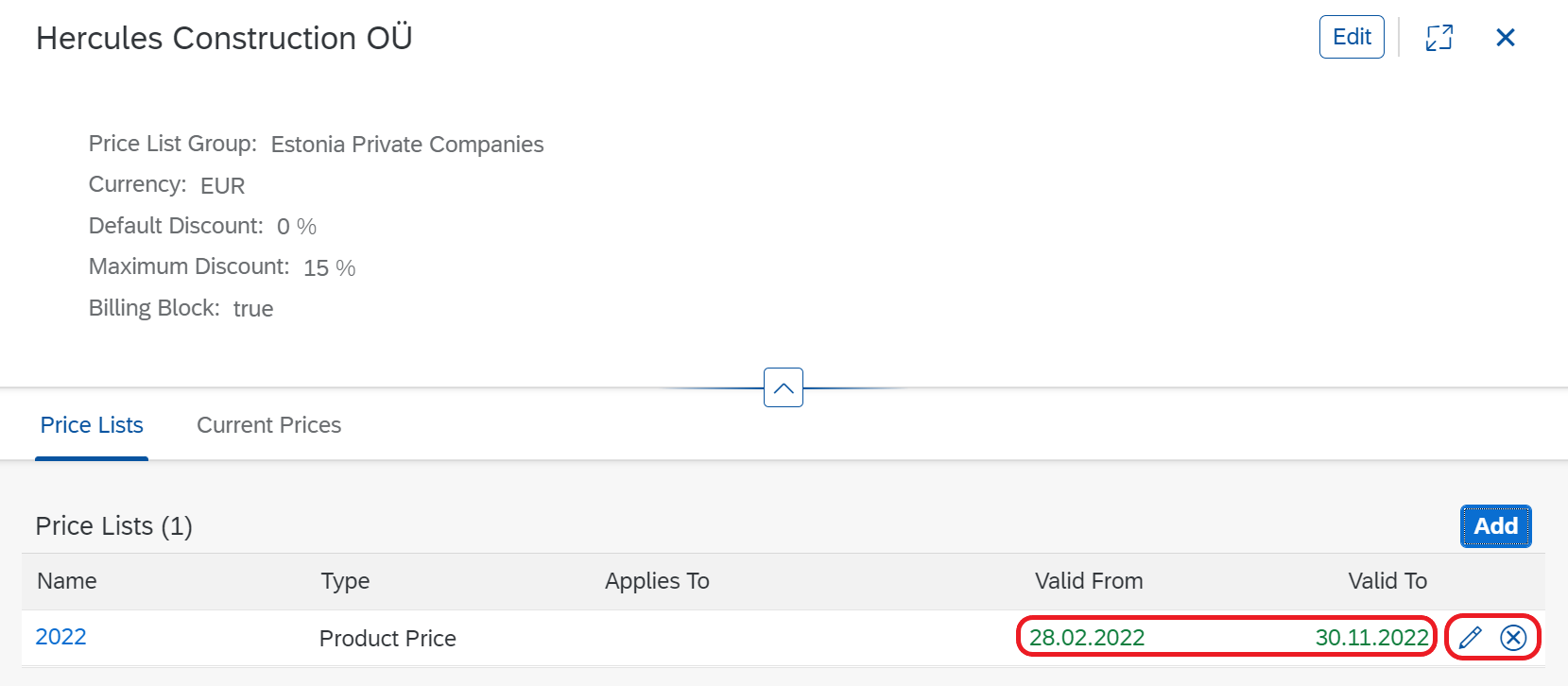The image size is (1568, 686).
Task: Add a new price list
Action: [1495, 526]
